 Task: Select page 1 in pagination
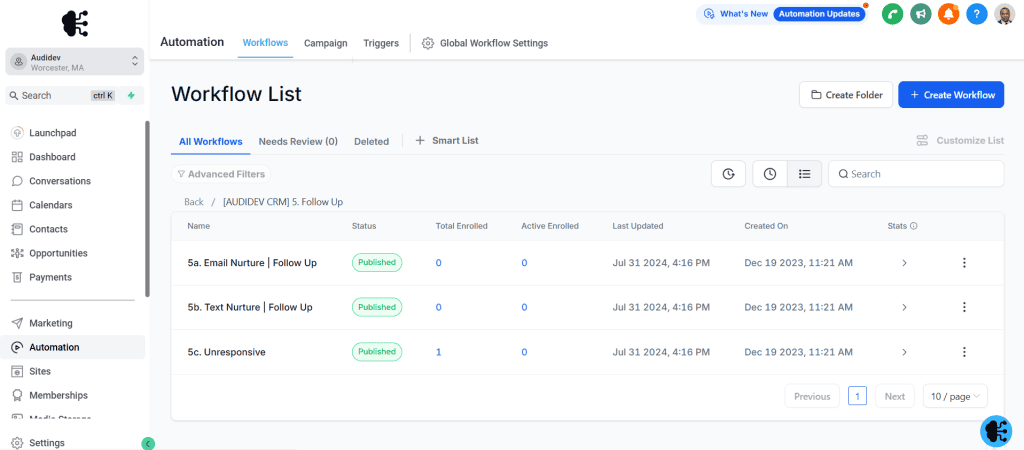[857, 396]
